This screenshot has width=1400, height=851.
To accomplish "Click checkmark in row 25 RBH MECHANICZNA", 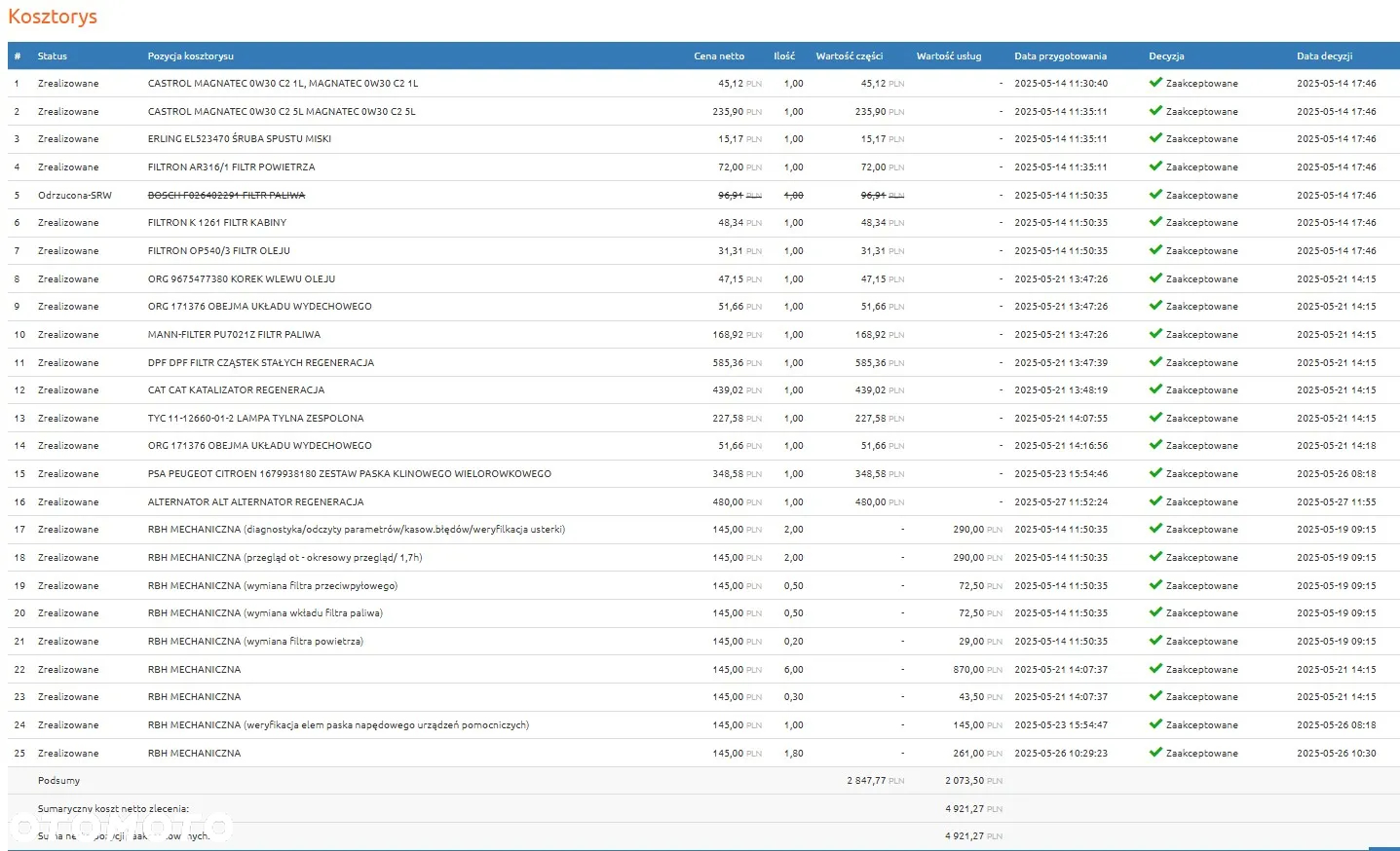I will coord(1155,753).
